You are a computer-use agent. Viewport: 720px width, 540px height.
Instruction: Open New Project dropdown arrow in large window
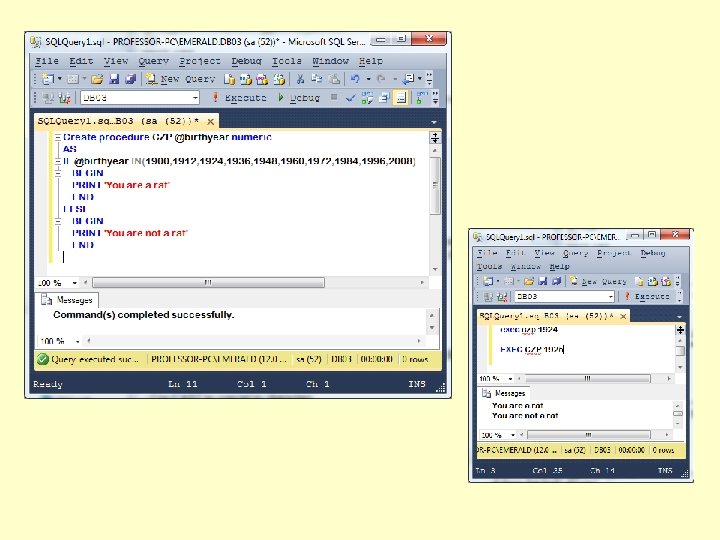click(60, 79)
